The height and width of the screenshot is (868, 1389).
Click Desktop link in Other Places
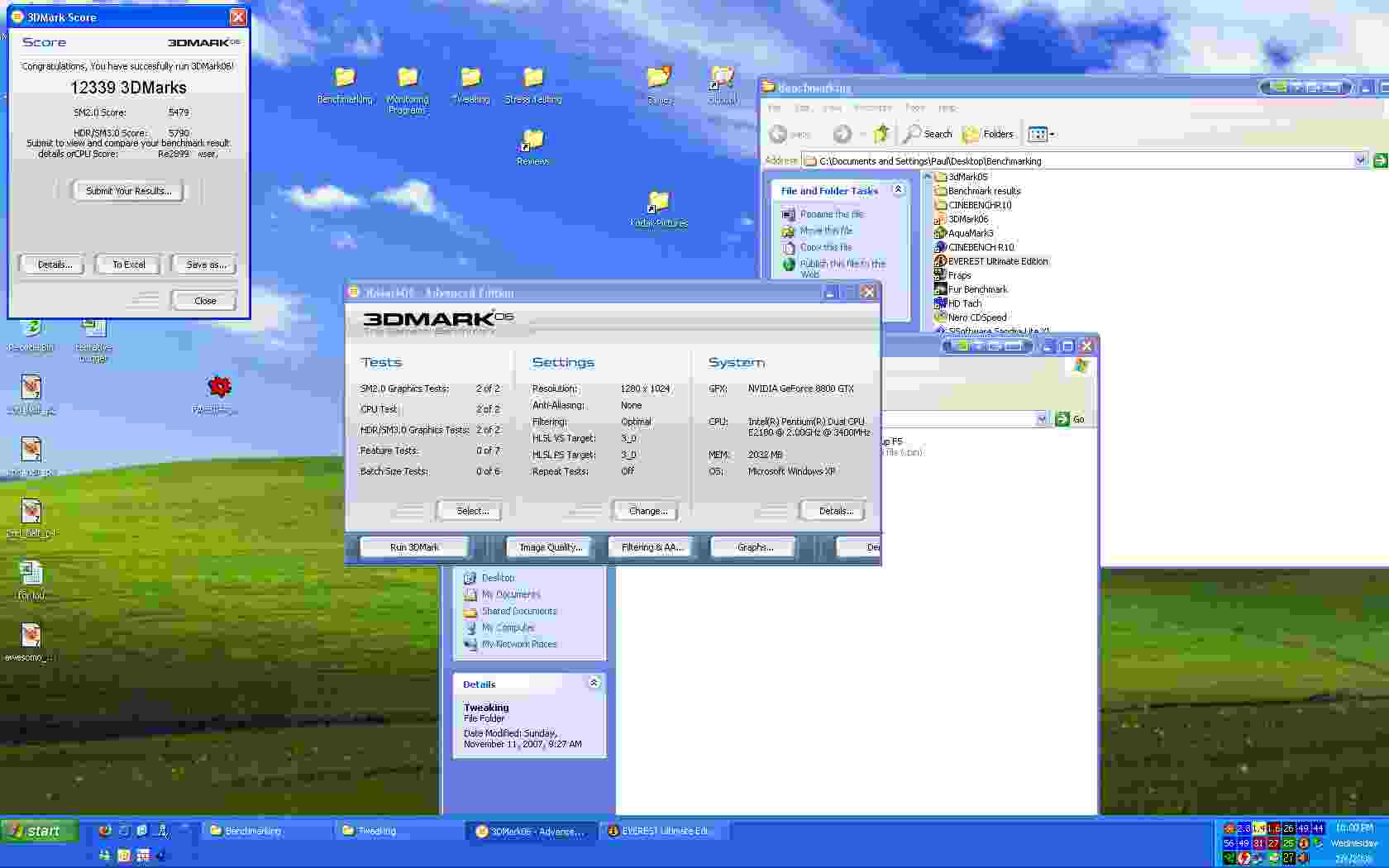[x=498, y=578]
